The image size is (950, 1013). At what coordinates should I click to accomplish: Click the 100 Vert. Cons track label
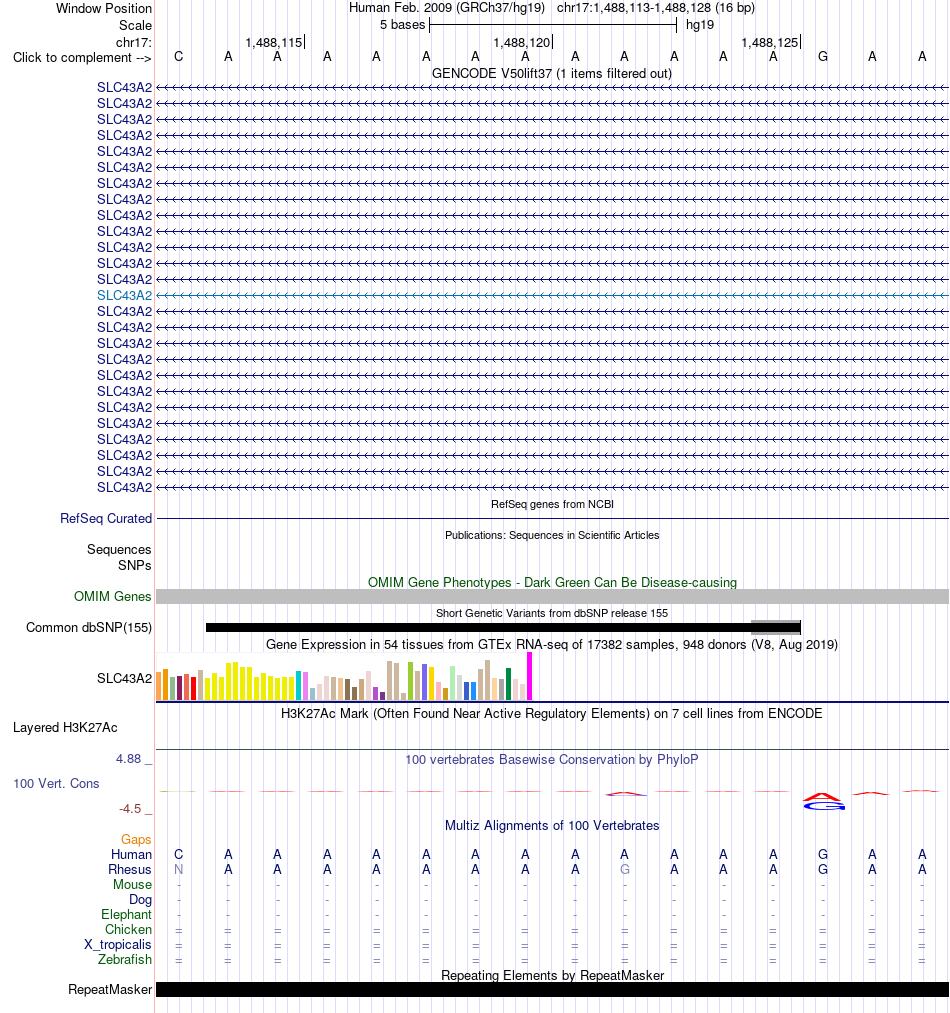(56, 783)
